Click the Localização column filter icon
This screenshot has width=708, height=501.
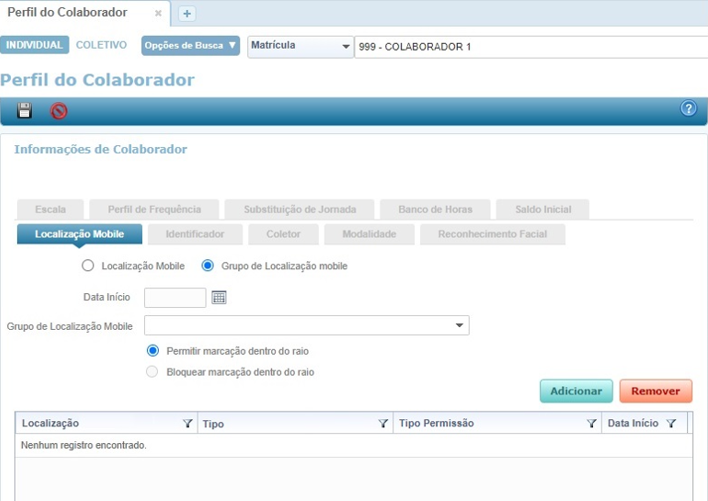(x=188, y=423)
